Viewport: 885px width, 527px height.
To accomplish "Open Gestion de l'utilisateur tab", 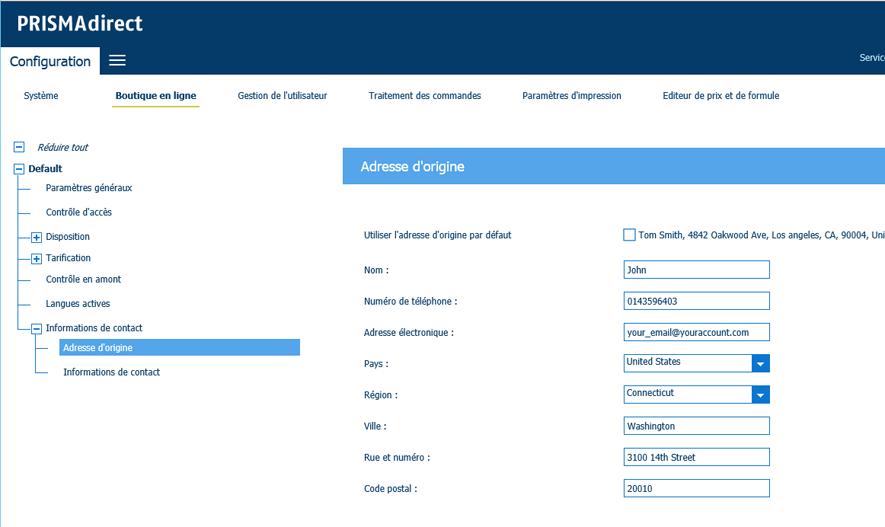I will click(x=282, y=95).
